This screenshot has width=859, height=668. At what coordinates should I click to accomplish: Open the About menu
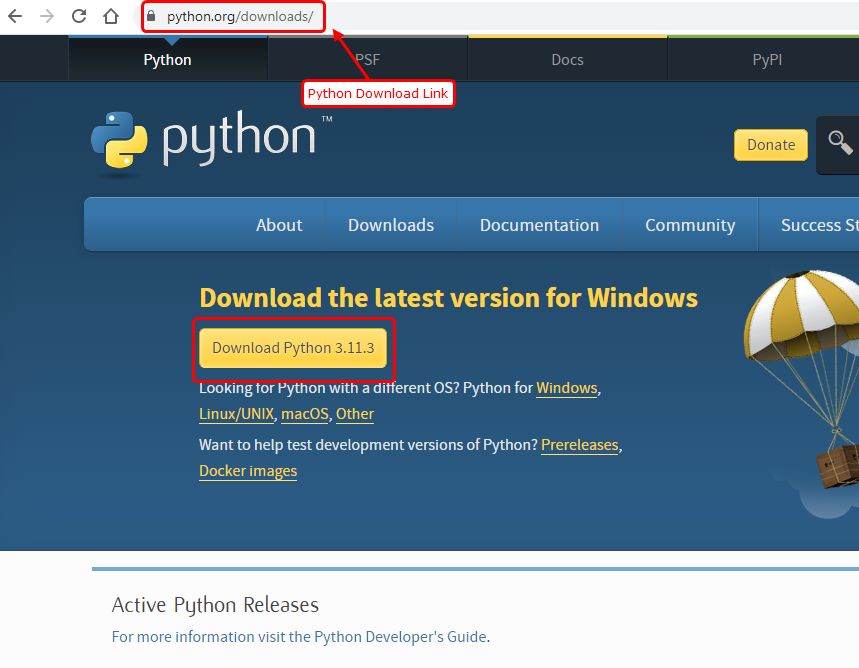click(279, 225)
